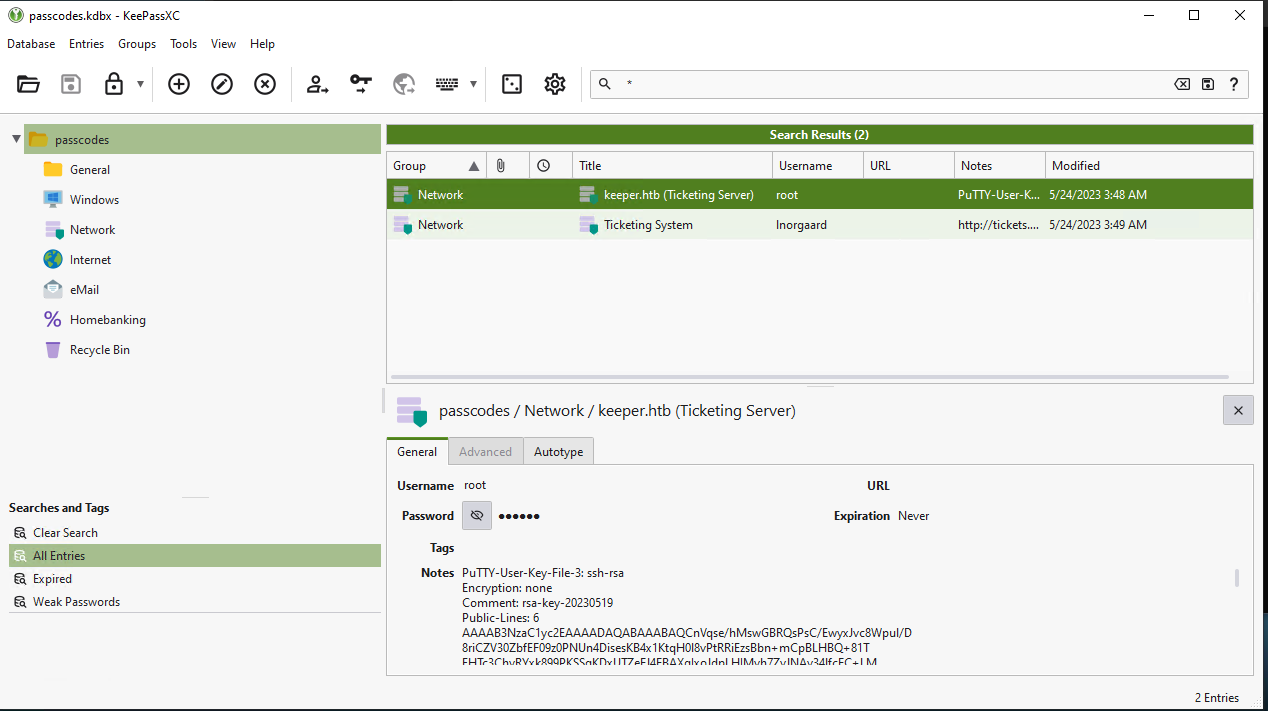Open the password generator dice icon
This screenshot has width=1268, height=711.
click(512, 84)
